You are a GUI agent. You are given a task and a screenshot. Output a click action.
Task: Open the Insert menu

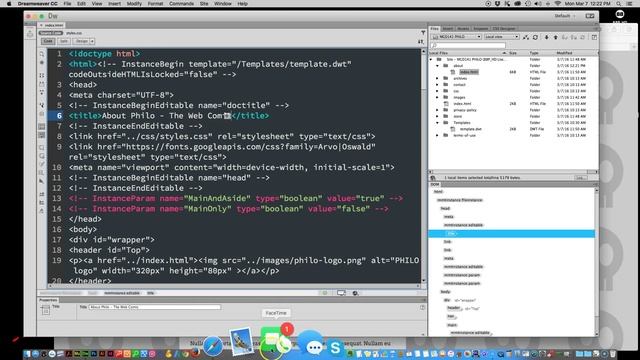[114, 4]
